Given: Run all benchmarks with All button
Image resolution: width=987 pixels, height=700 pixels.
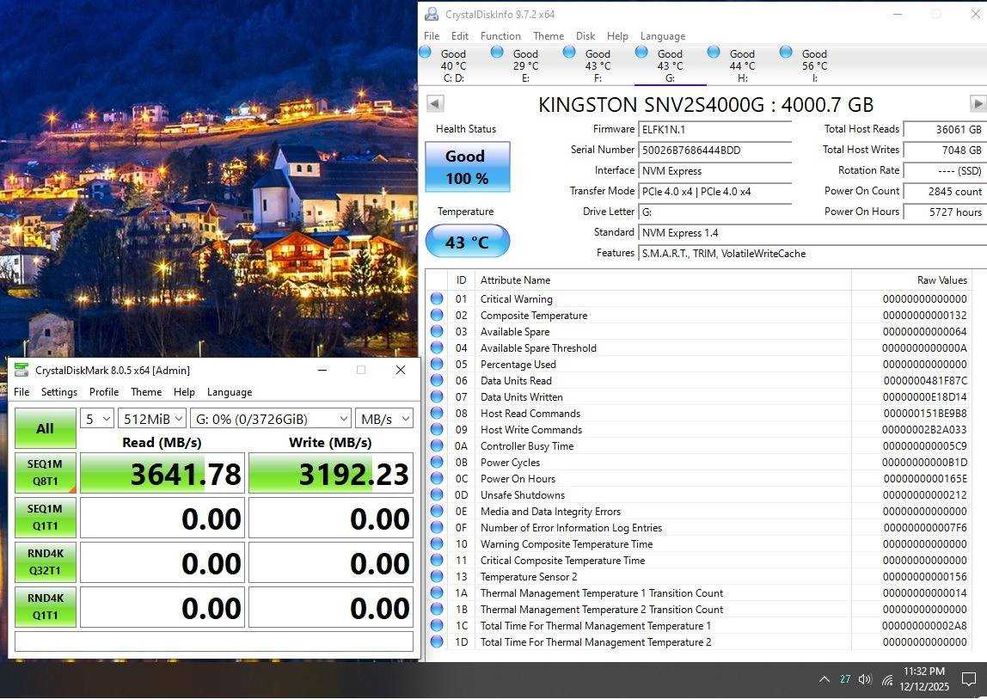Looking at the screenshot, I should click(x=45, y=428).
